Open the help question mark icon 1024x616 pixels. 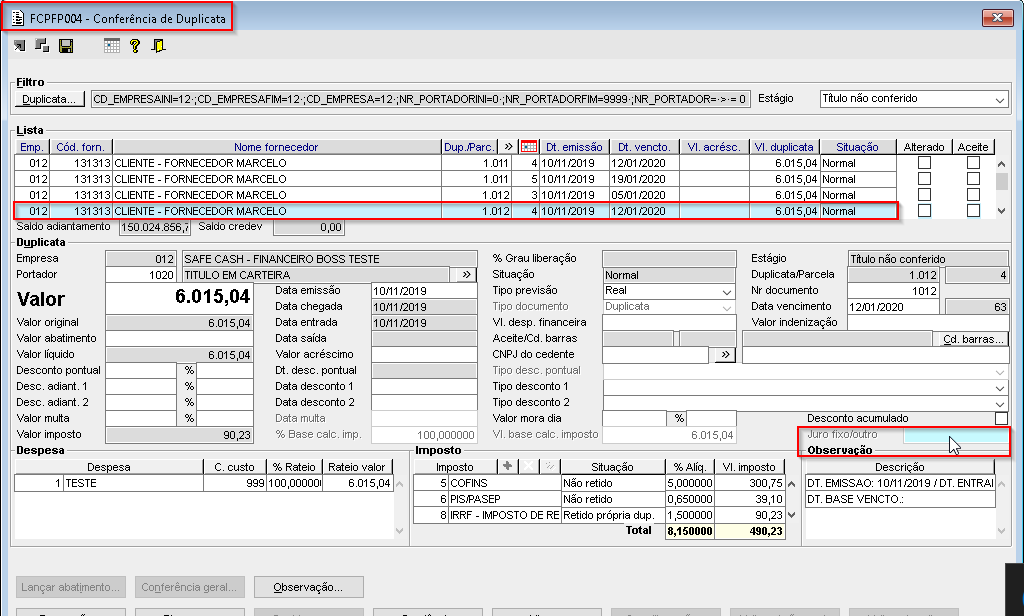coord(135,46)
